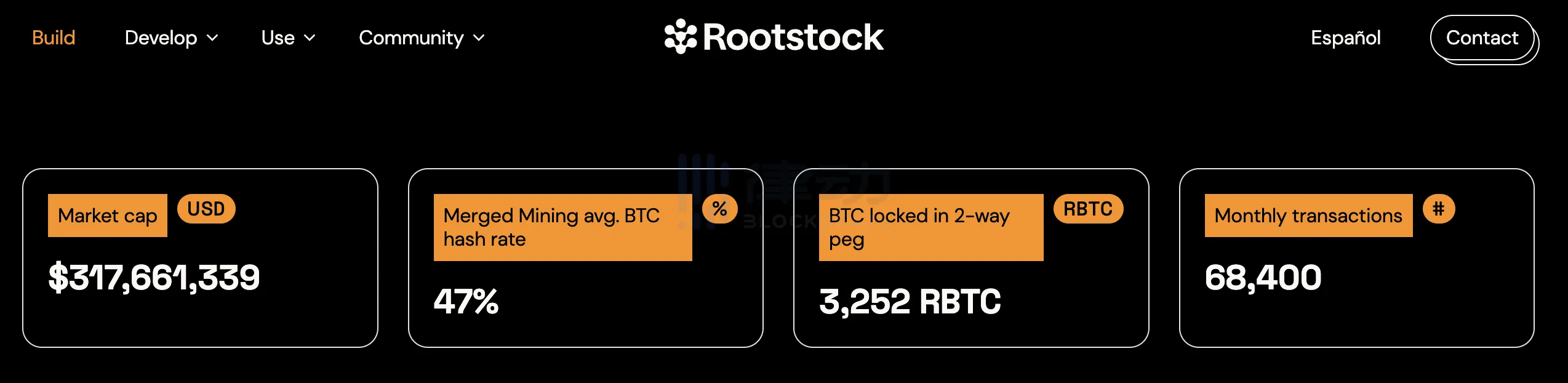Viewport: 1568px width, 383px height.
Task: Open the Community dropdown menu
Action: tap(422, 38)
